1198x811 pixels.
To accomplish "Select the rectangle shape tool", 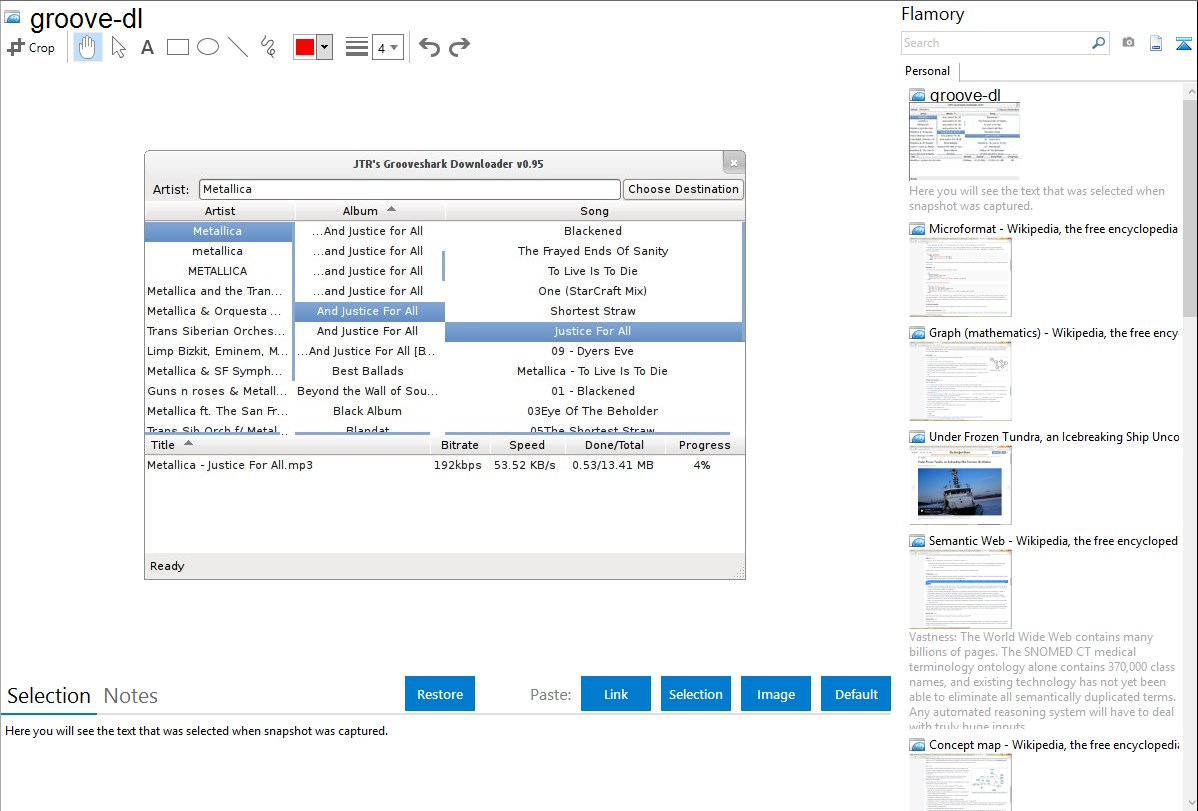I will pos(178,47).
